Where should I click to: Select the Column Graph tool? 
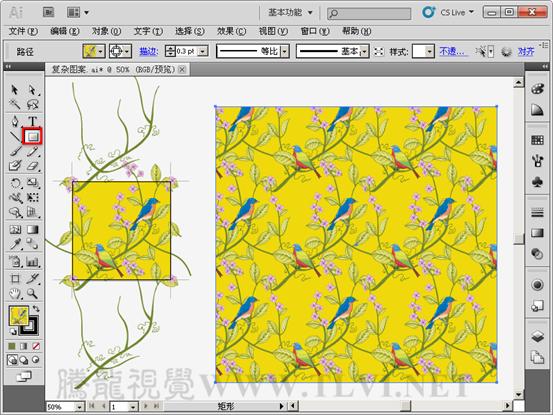(x=32, y=262)
